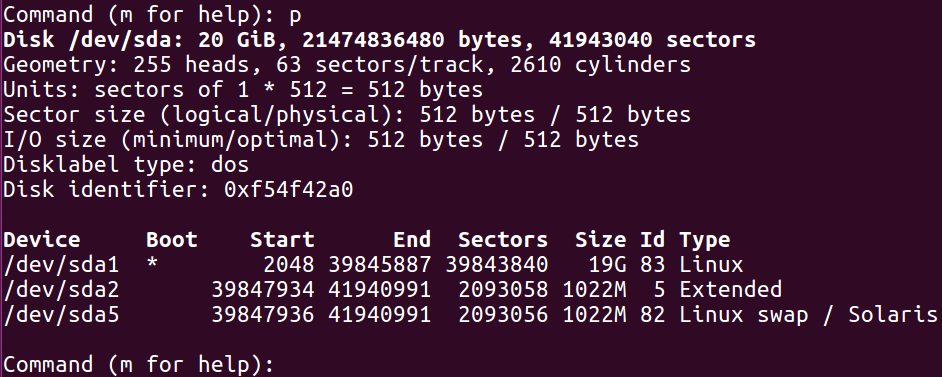Click the End column header

[412, 240]
